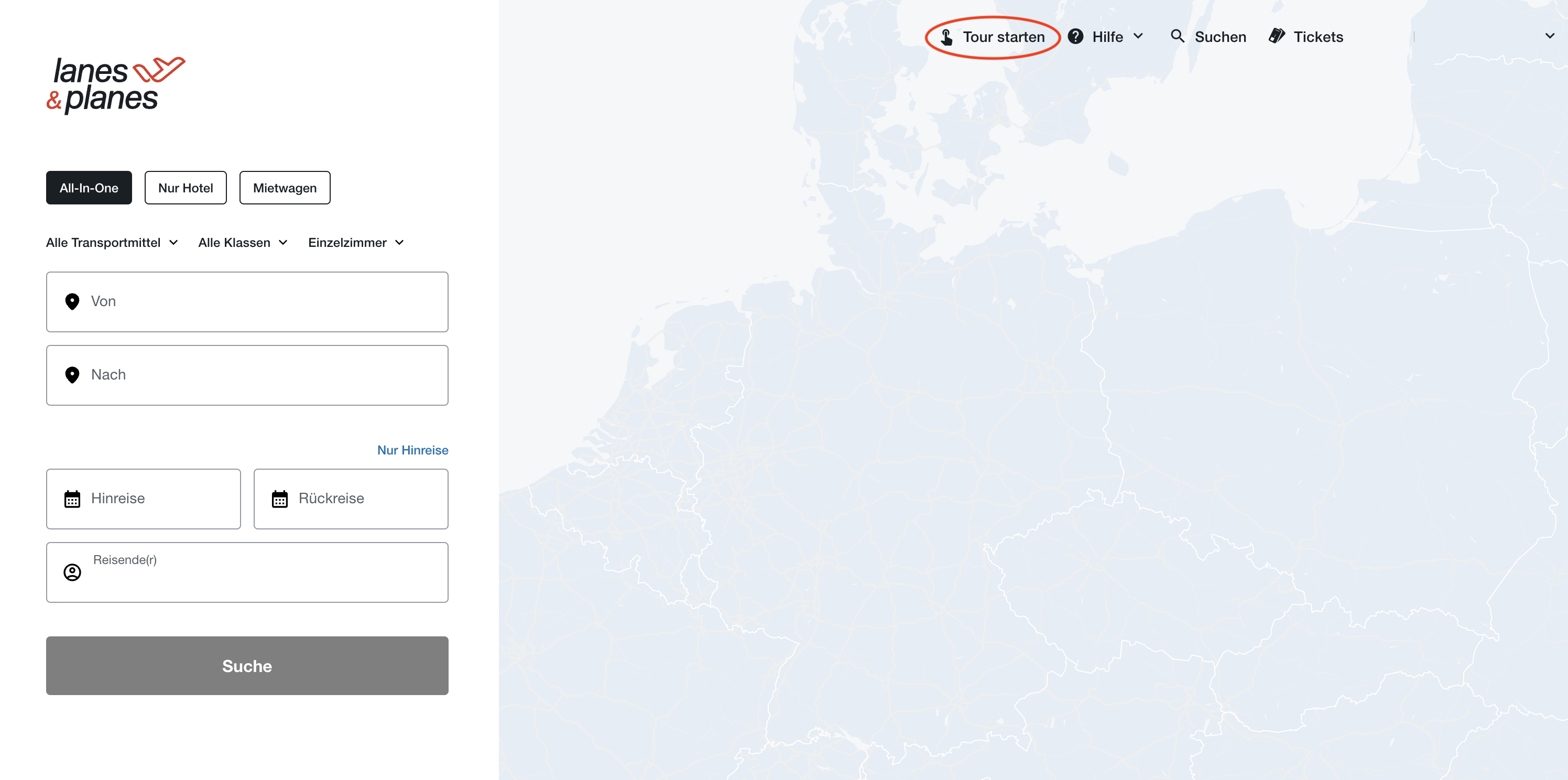
Task: Click the Hilfe question mark icon
Action: click(1075, 37)
